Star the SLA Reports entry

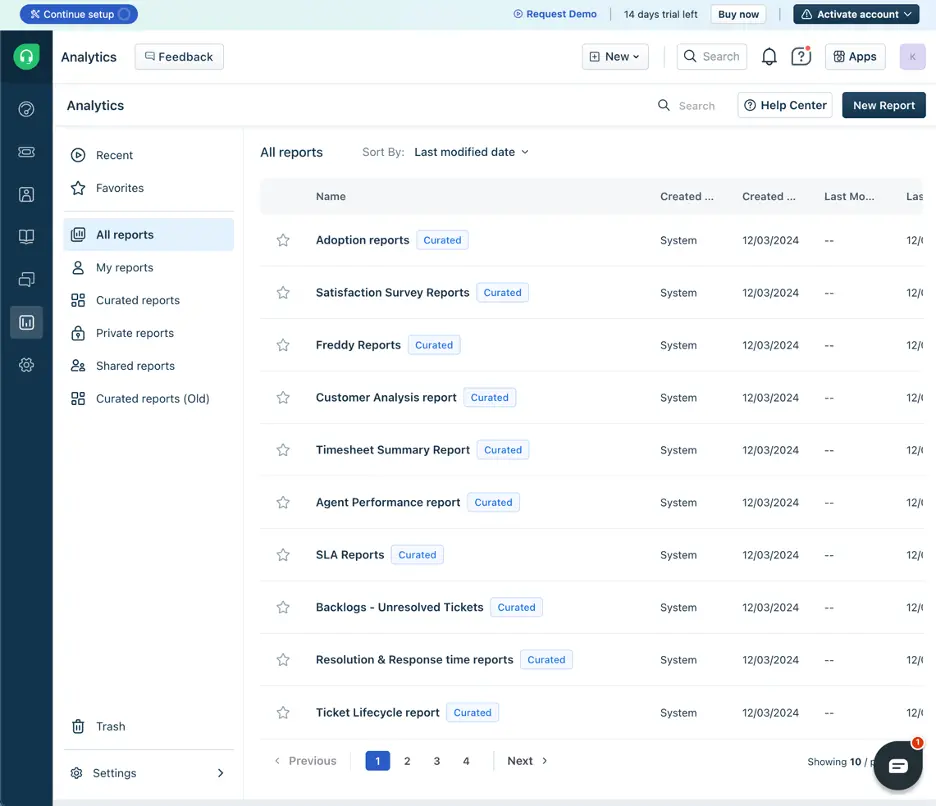tap(283, 554)
